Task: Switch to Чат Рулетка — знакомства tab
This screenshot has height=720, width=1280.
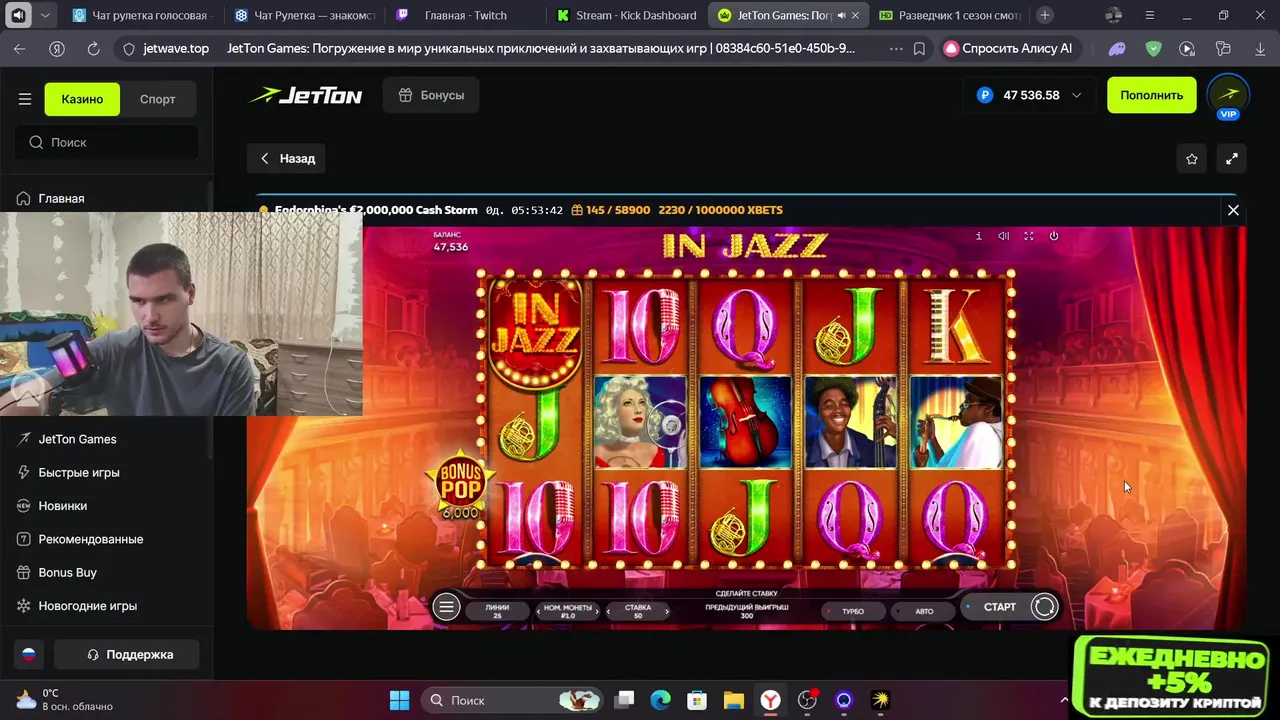Action: pyautogui.click(x=304, y=15)
